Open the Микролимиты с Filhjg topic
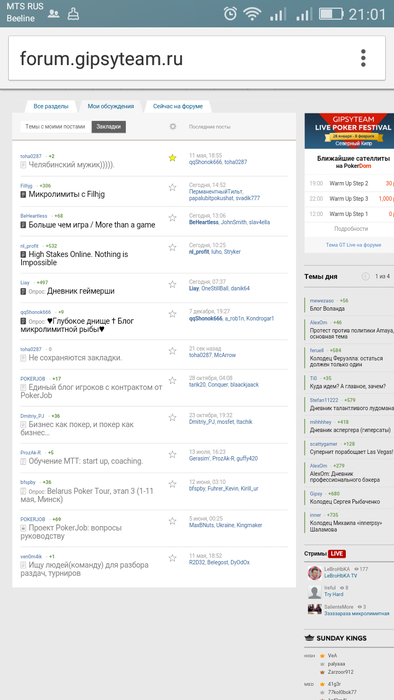Viewport: 394px width, 700px height. click(67, 195)
